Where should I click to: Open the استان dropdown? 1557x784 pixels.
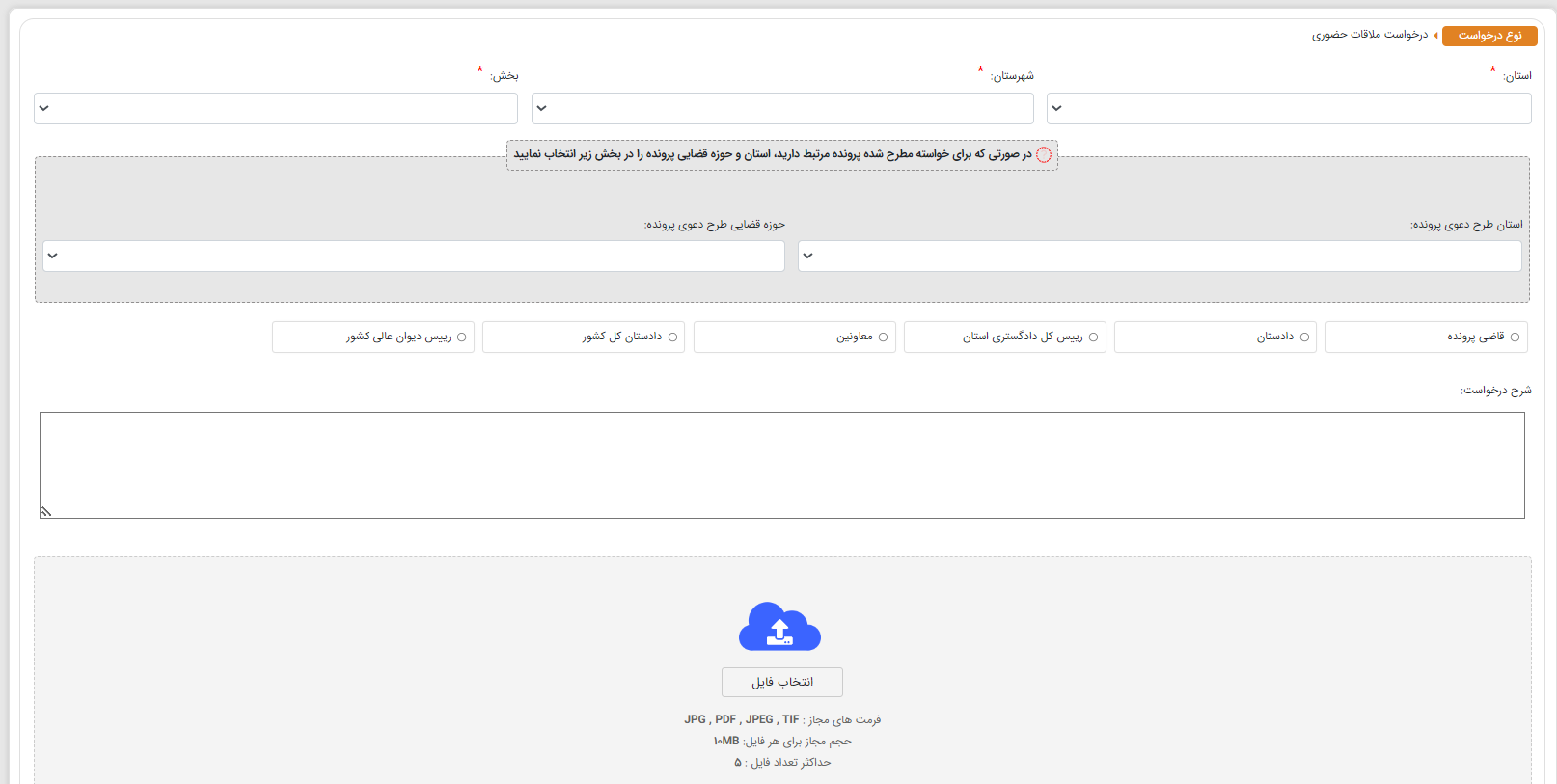point(1289,108)
